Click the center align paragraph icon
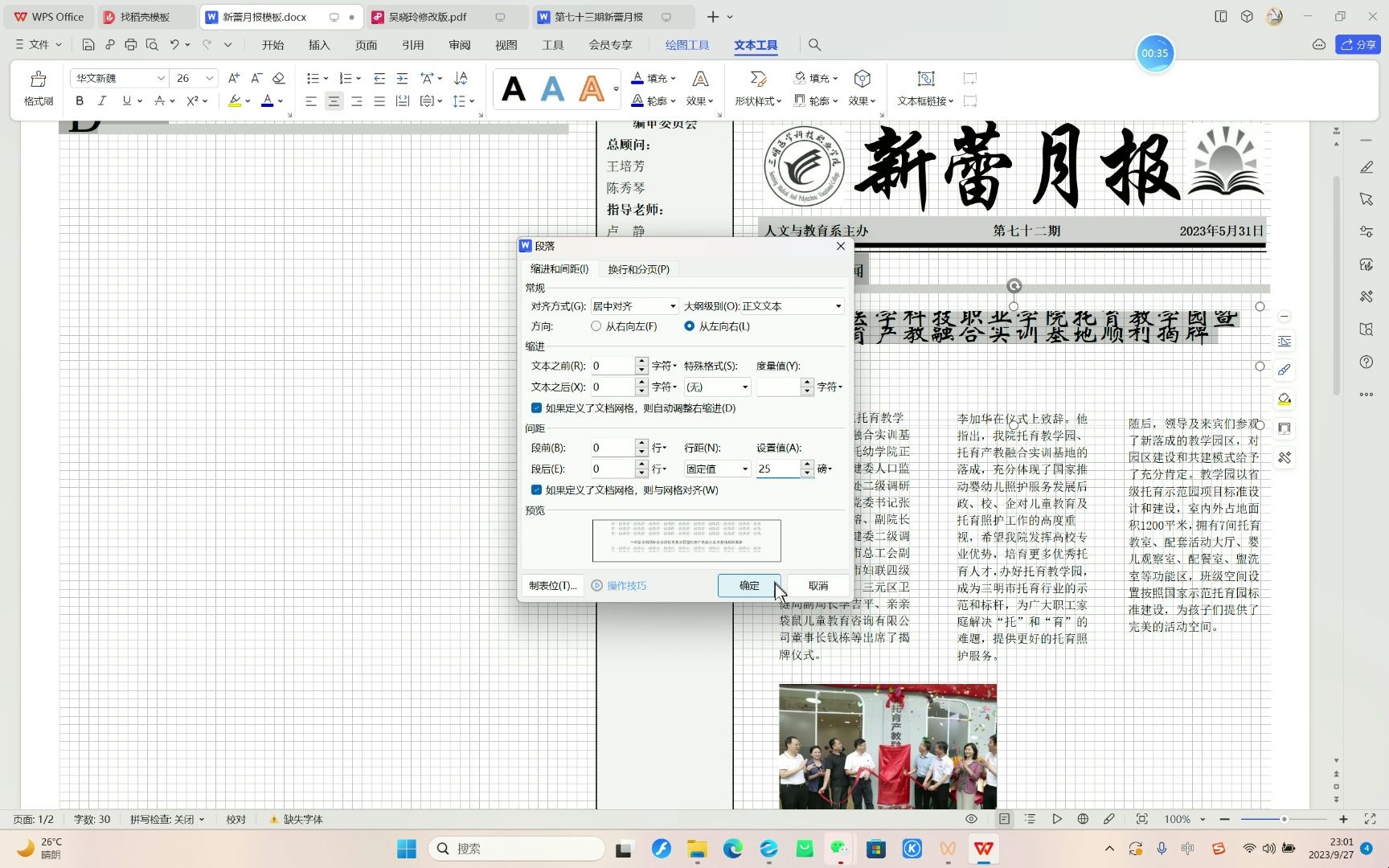Viewport: 1389px width, 868px height. (334, 100)
